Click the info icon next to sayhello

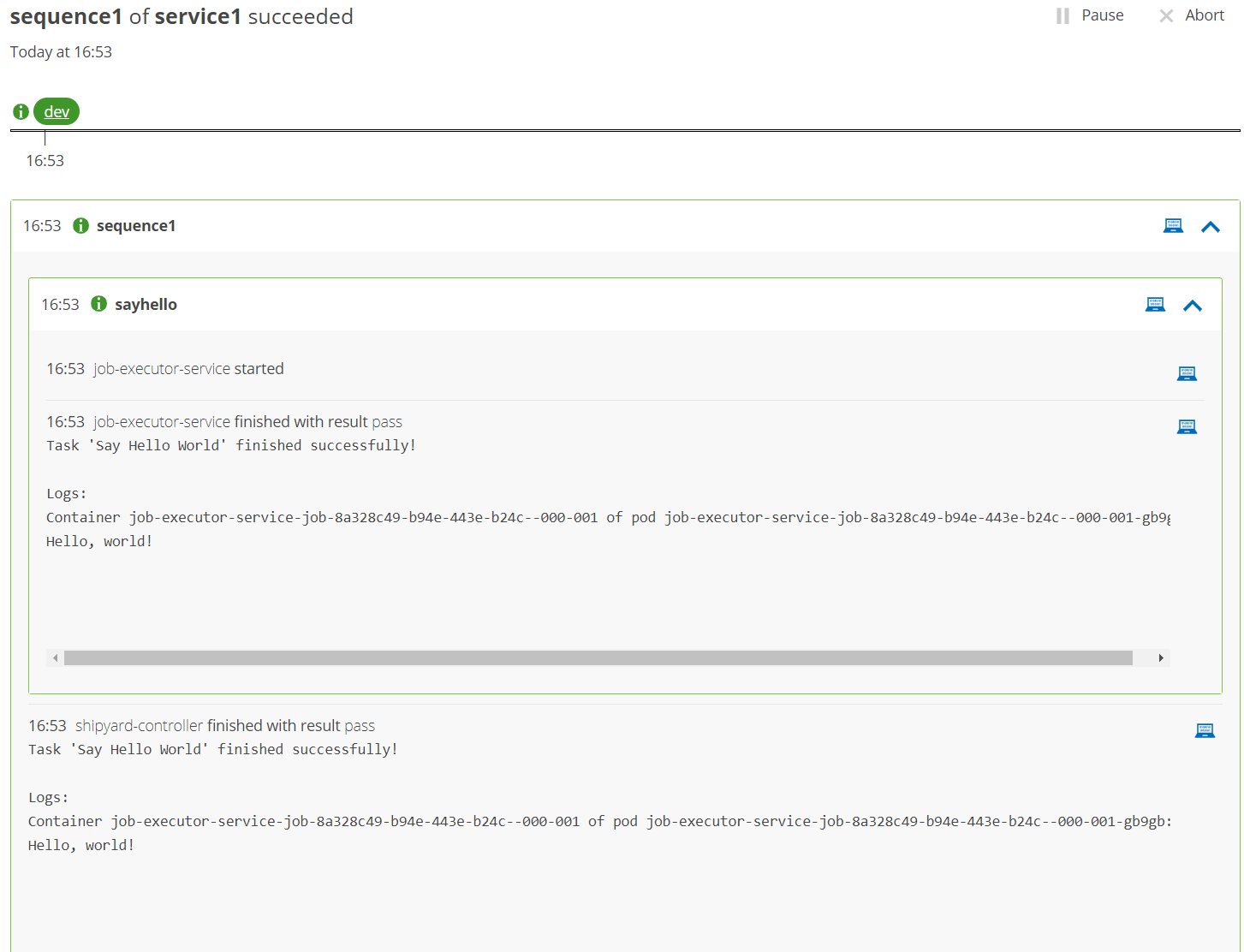click(99, 304)
